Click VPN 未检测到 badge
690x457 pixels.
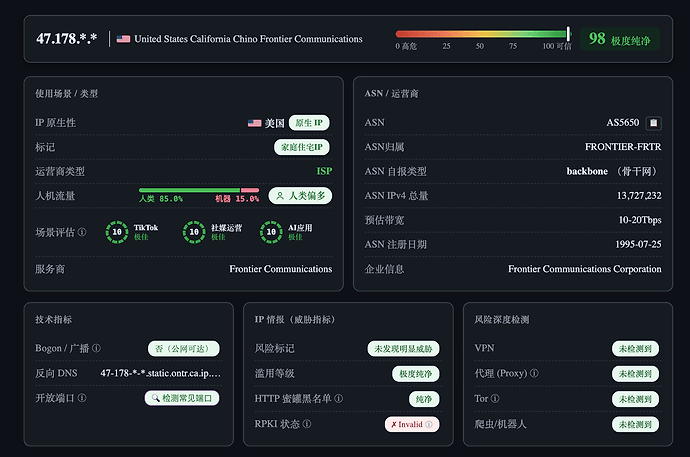pos(635,349)
